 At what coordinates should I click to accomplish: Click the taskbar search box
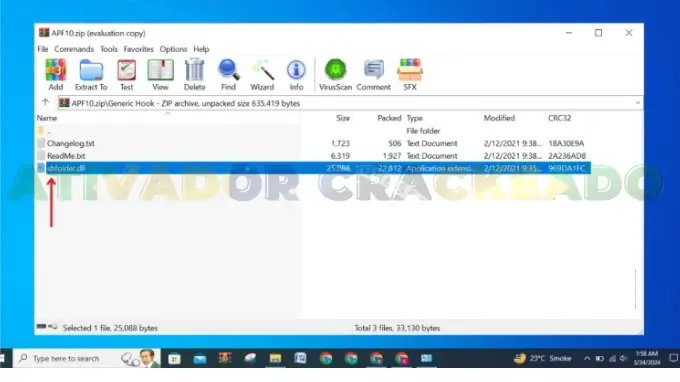point(86,358)
